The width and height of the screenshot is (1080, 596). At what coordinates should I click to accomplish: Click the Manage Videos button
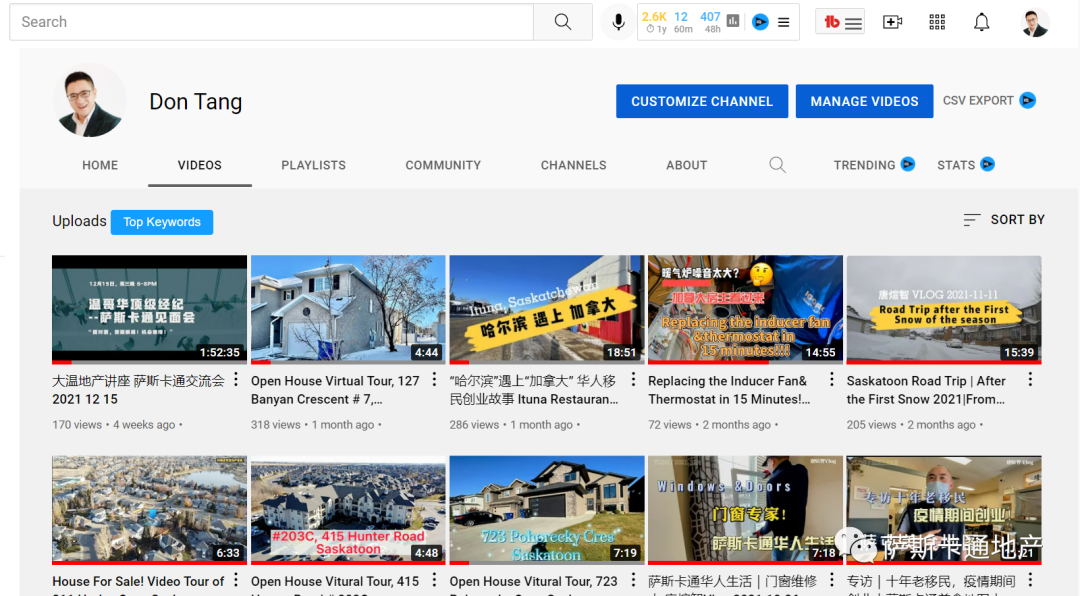coord(864,101)
